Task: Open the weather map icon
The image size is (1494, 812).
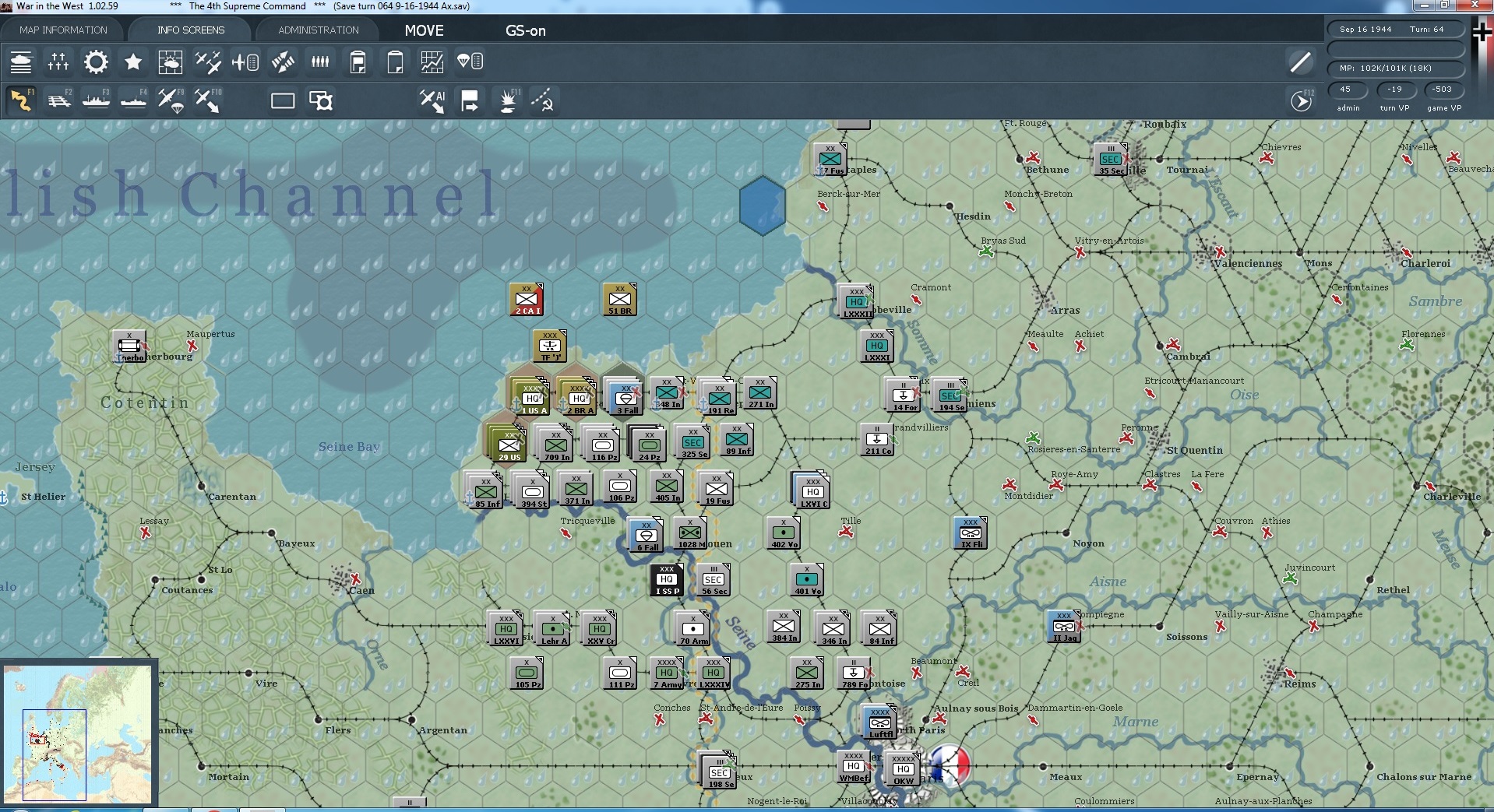Action: click(x=171, y=62)
